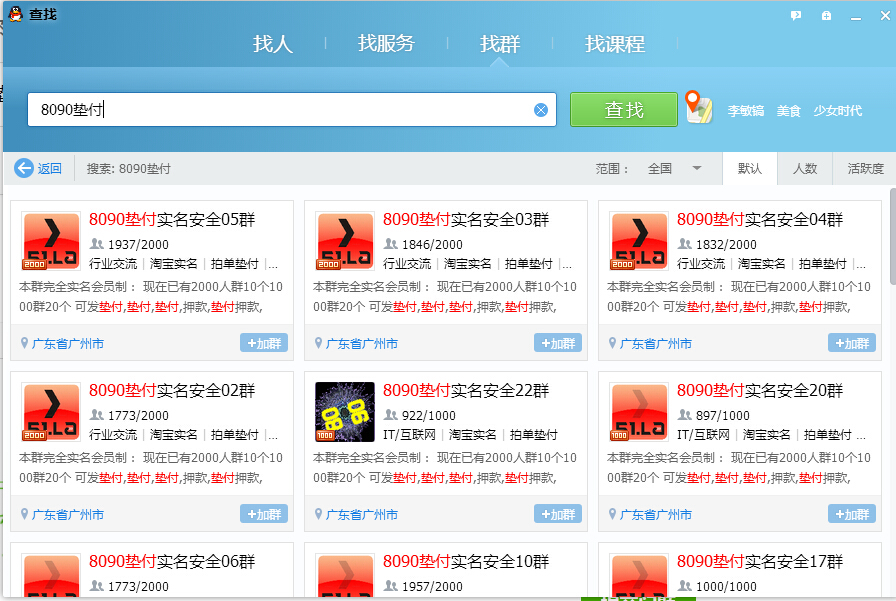Open avatar of 8090垫付实名安全22群
Screen dimensions: 896x601
click(x=345, y=412)
